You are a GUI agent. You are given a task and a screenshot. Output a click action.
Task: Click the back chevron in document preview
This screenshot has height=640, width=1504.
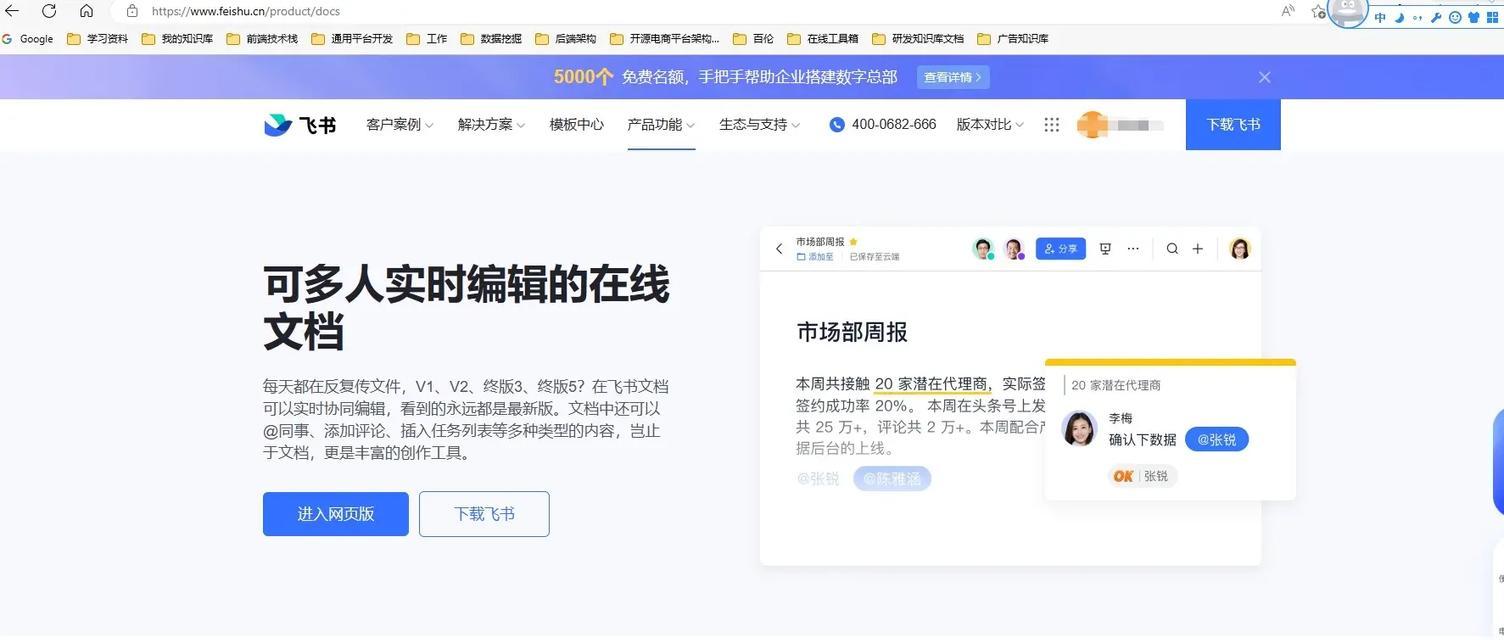click(x=779, y=249)
